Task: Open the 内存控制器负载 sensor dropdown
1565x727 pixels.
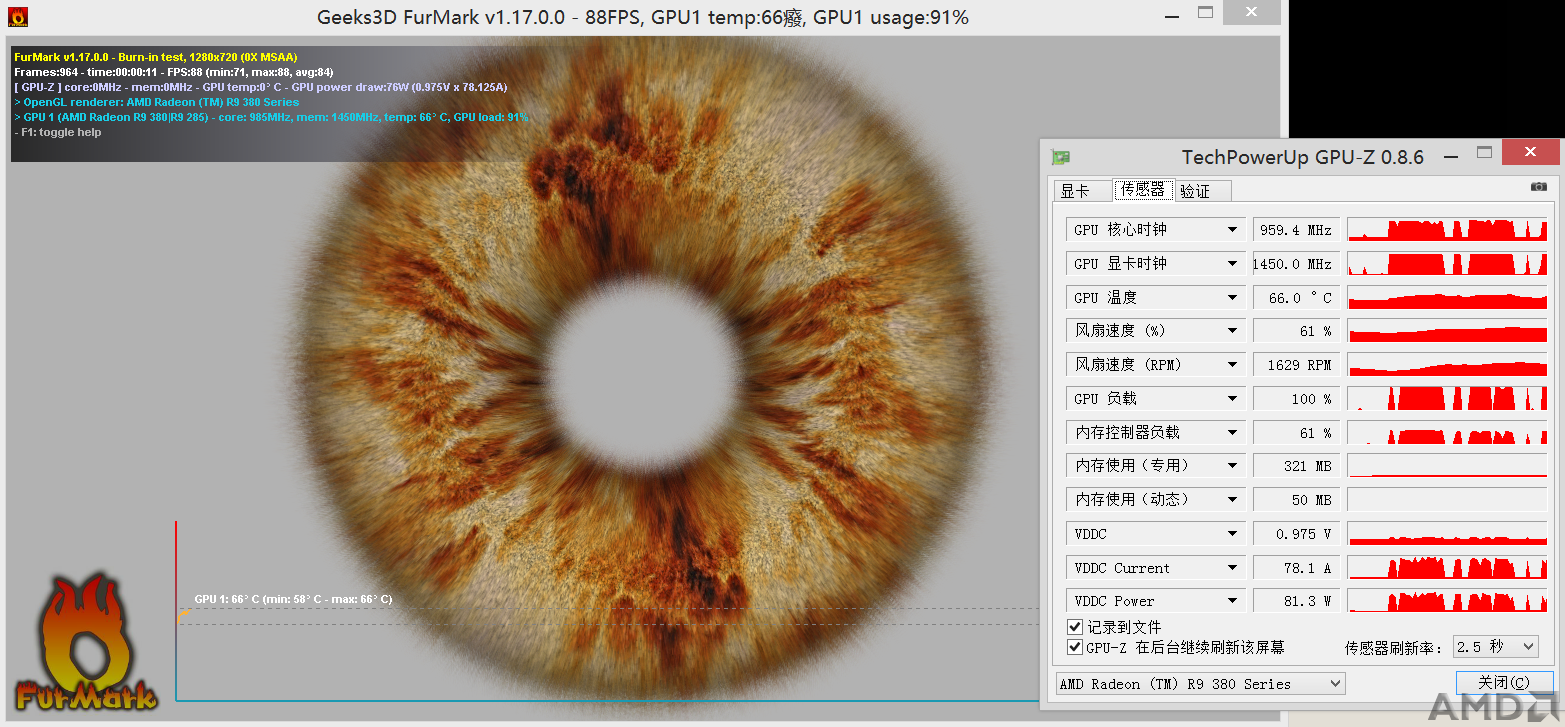Action: click(x=1233, y=433)
